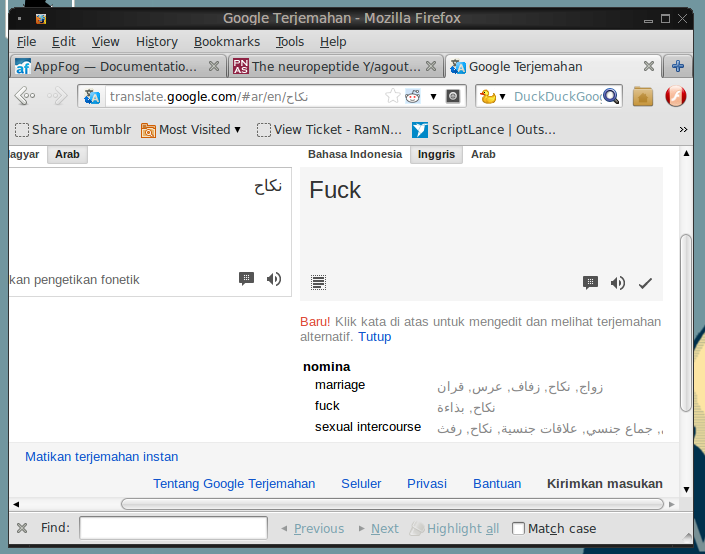Close the Find bar
Viewport: 705px width, 554px height.
coord(22,528)
